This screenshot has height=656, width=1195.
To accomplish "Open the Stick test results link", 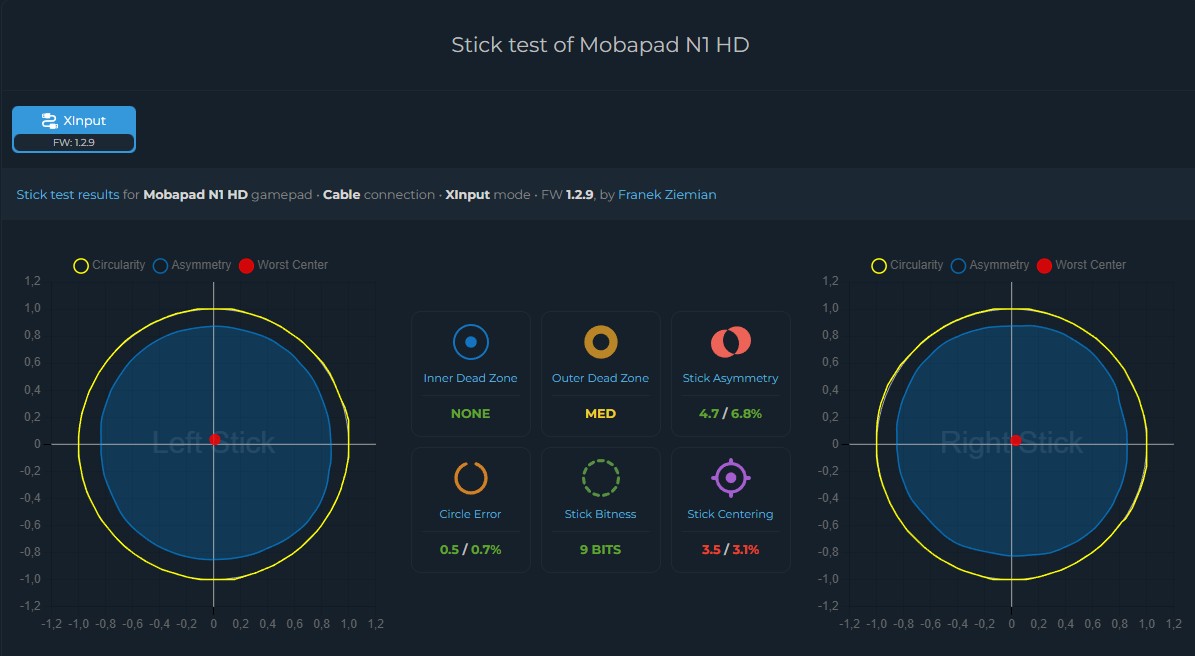I will pyautogui.click(x=68, y=194).
